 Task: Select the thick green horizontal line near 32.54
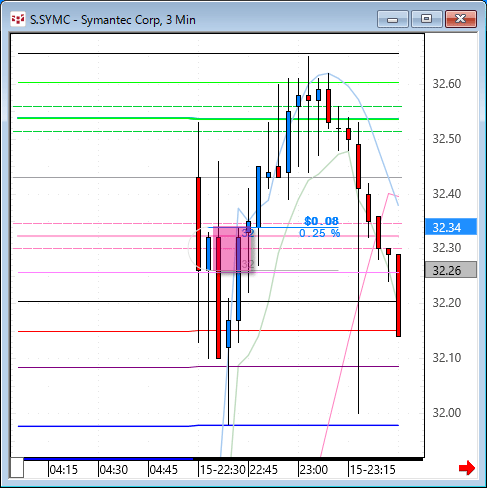pyautogui.click(x=208, y=118)
